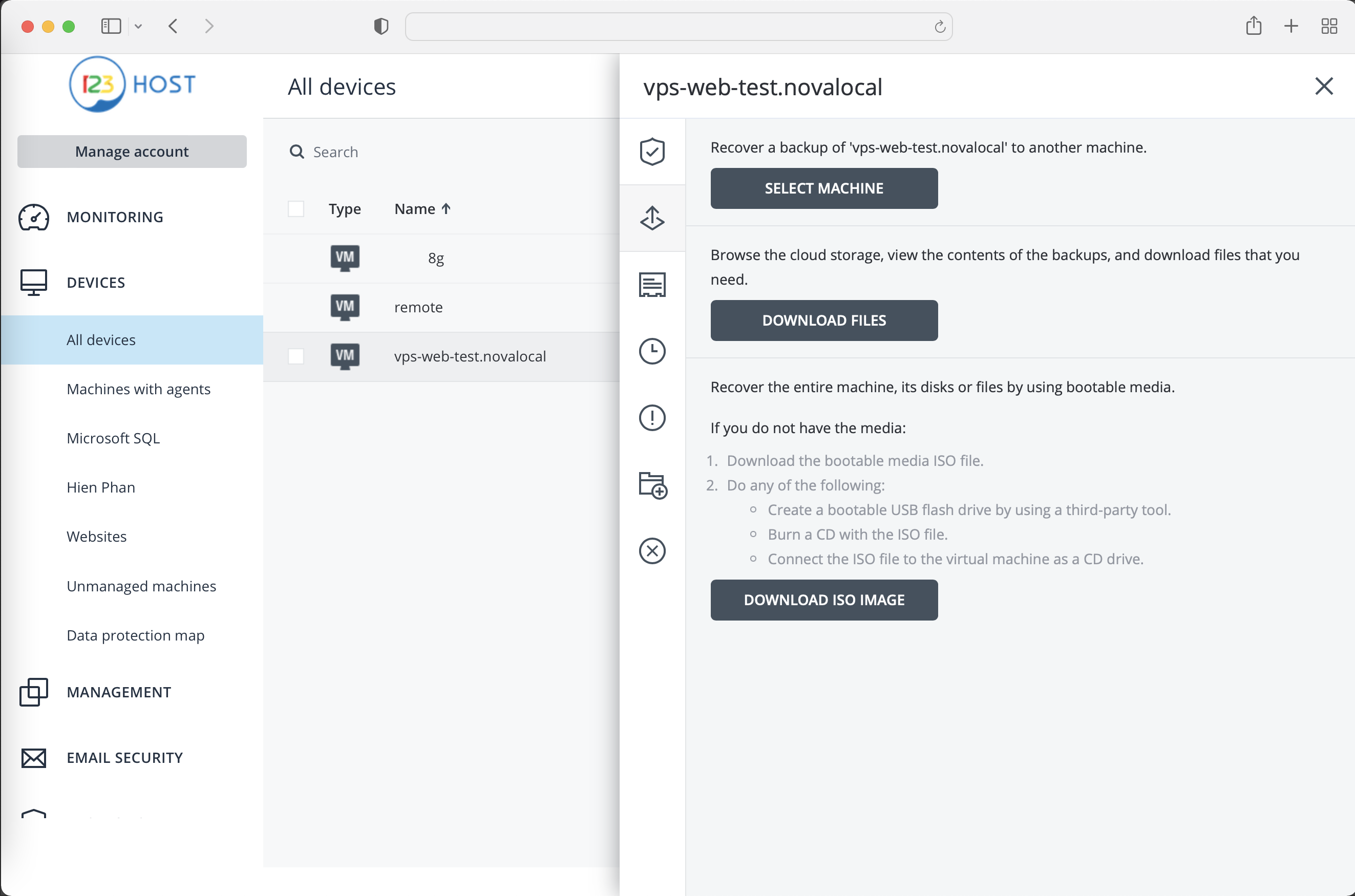The width and height of the screenshot is (1355, 896).
Task: Select the Recovery arrows icon
Action: coord(652,218)
